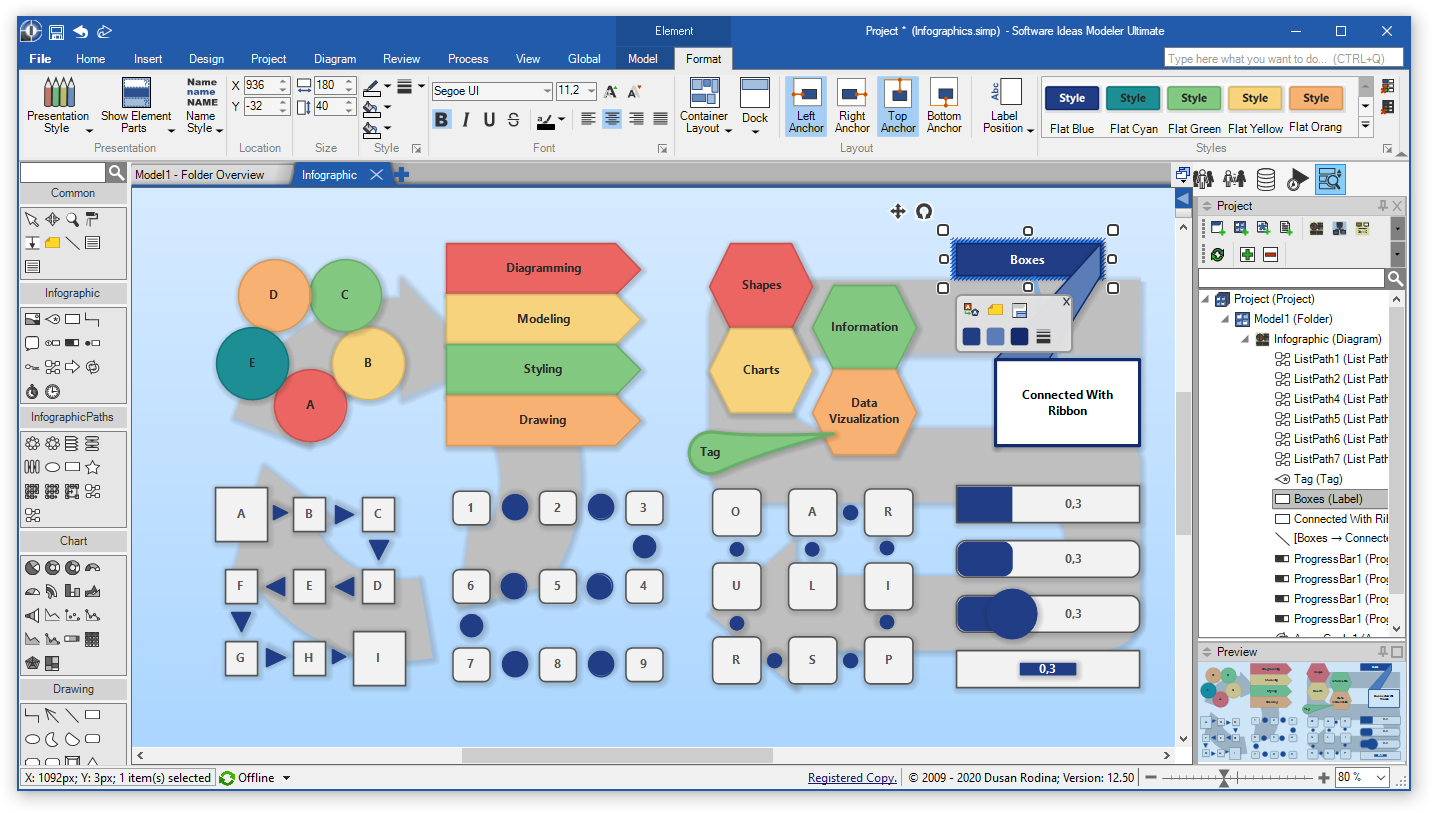Open the File menu
The width and height of the screenshot is (1432, 813).
point(40,59)
